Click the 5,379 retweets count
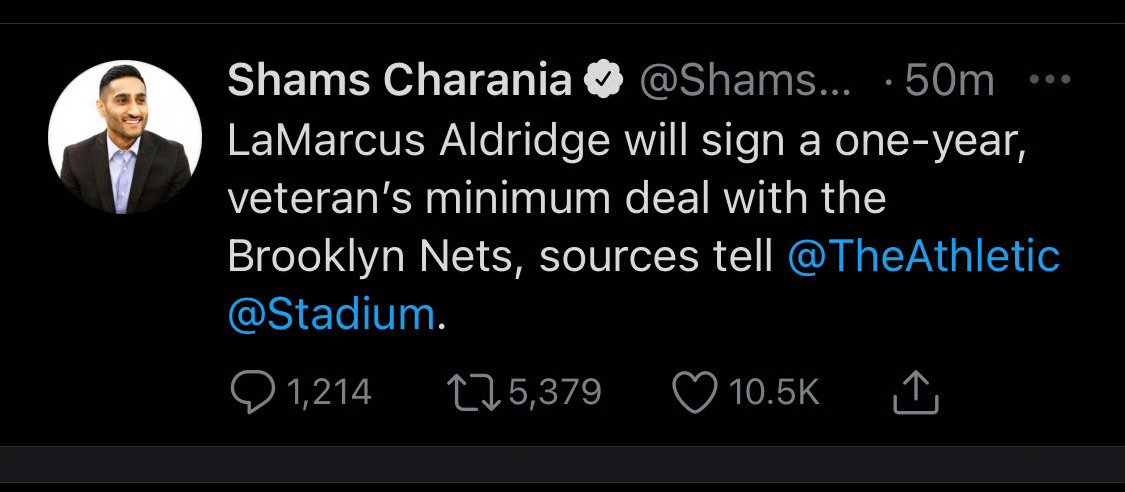 tap(555, 392)
